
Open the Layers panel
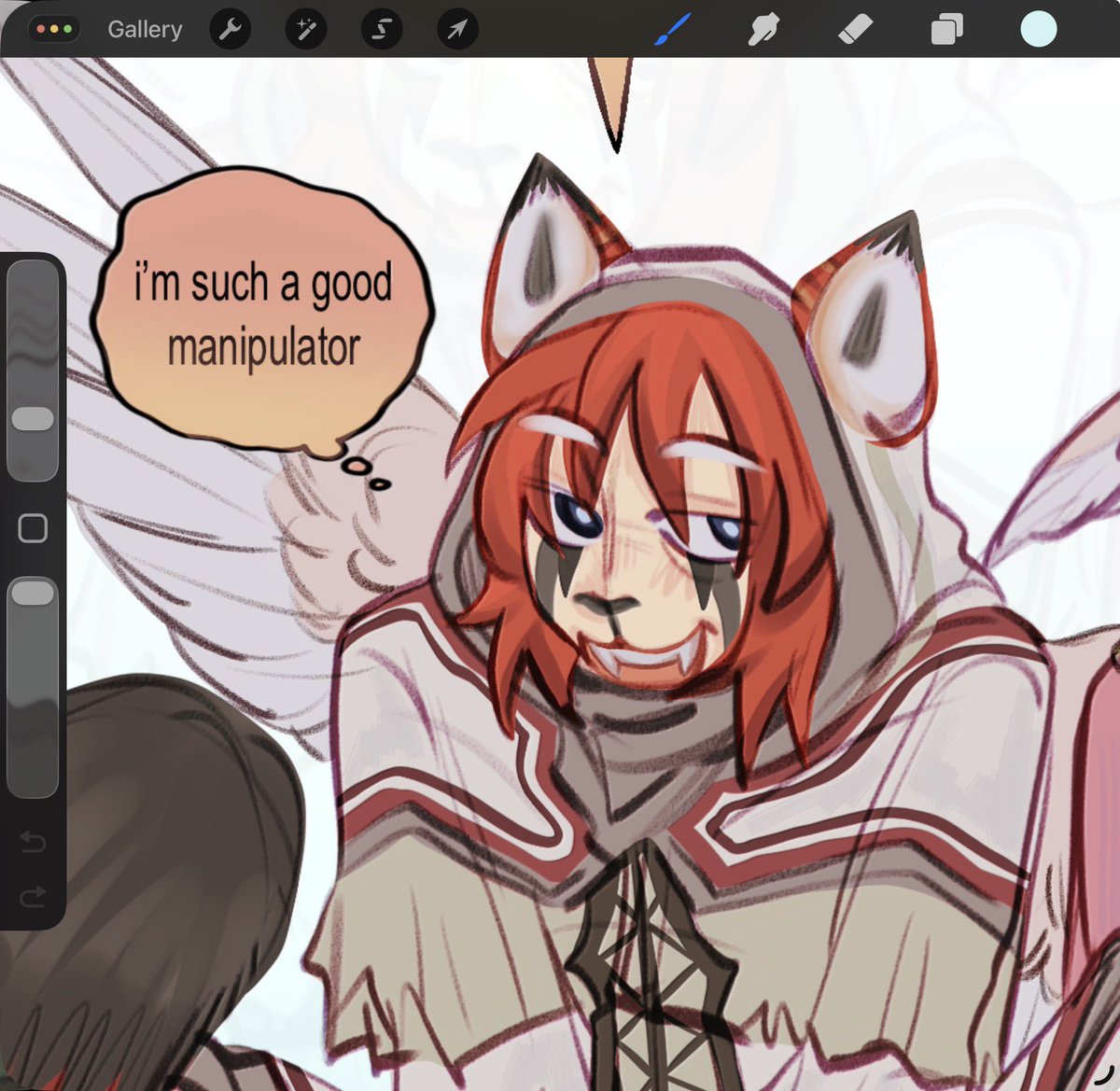pos(946,30)
